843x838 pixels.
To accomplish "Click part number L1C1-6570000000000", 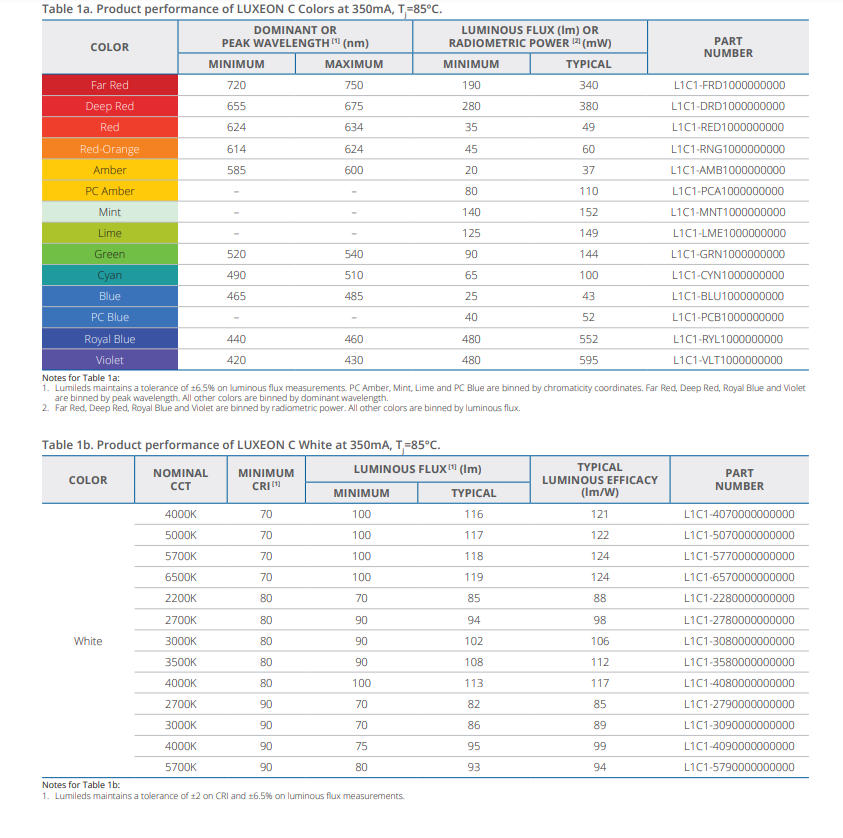I will pyautogui.click(x=739, y=577).
